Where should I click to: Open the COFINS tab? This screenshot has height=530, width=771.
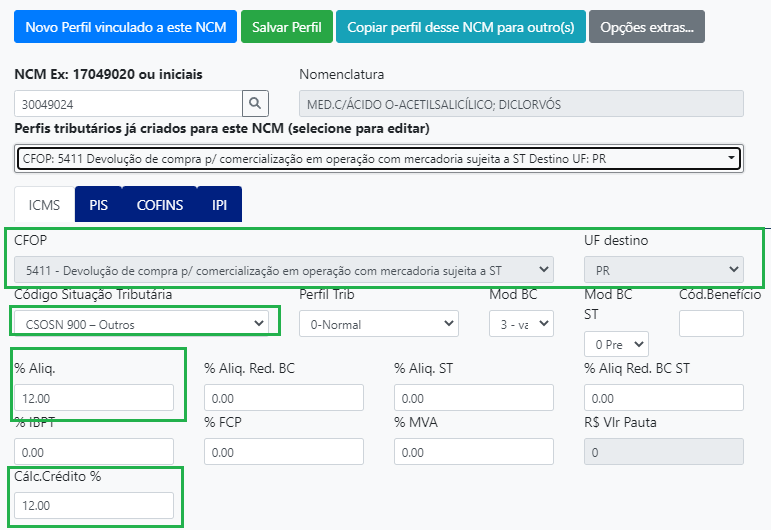click(x=160, y=205)
